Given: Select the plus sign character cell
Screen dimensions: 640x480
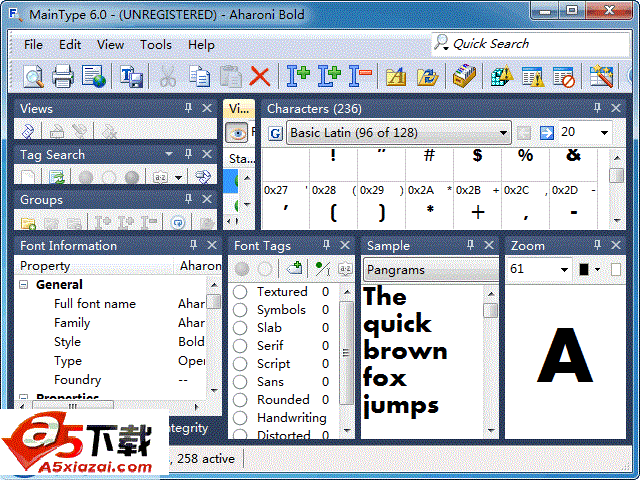Looking at the screenshot, I should [x=478, y=205].
